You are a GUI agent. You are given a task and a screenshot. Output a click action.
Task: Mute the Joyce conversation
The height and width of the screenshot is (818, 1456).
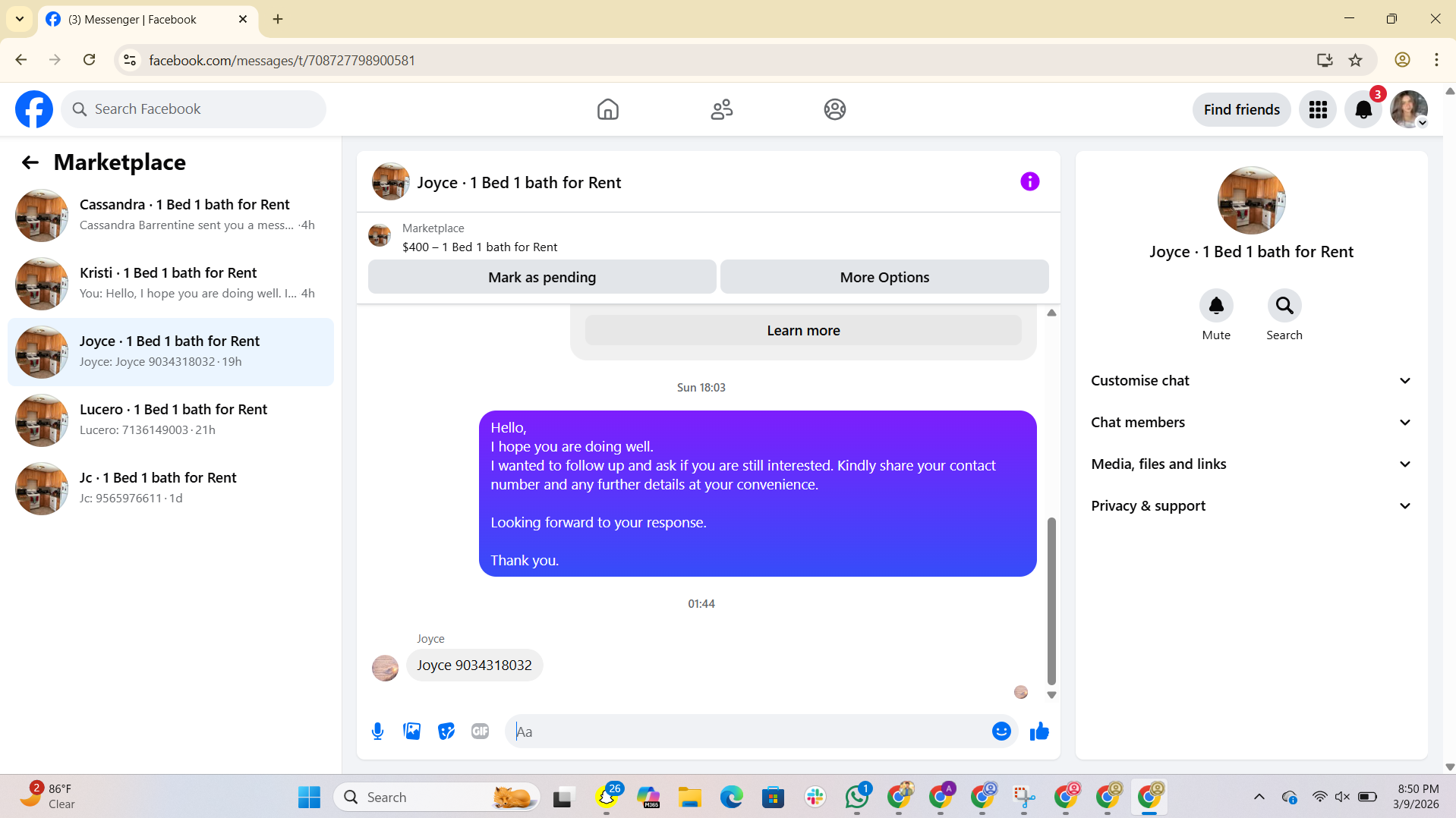coord(1216,306)
